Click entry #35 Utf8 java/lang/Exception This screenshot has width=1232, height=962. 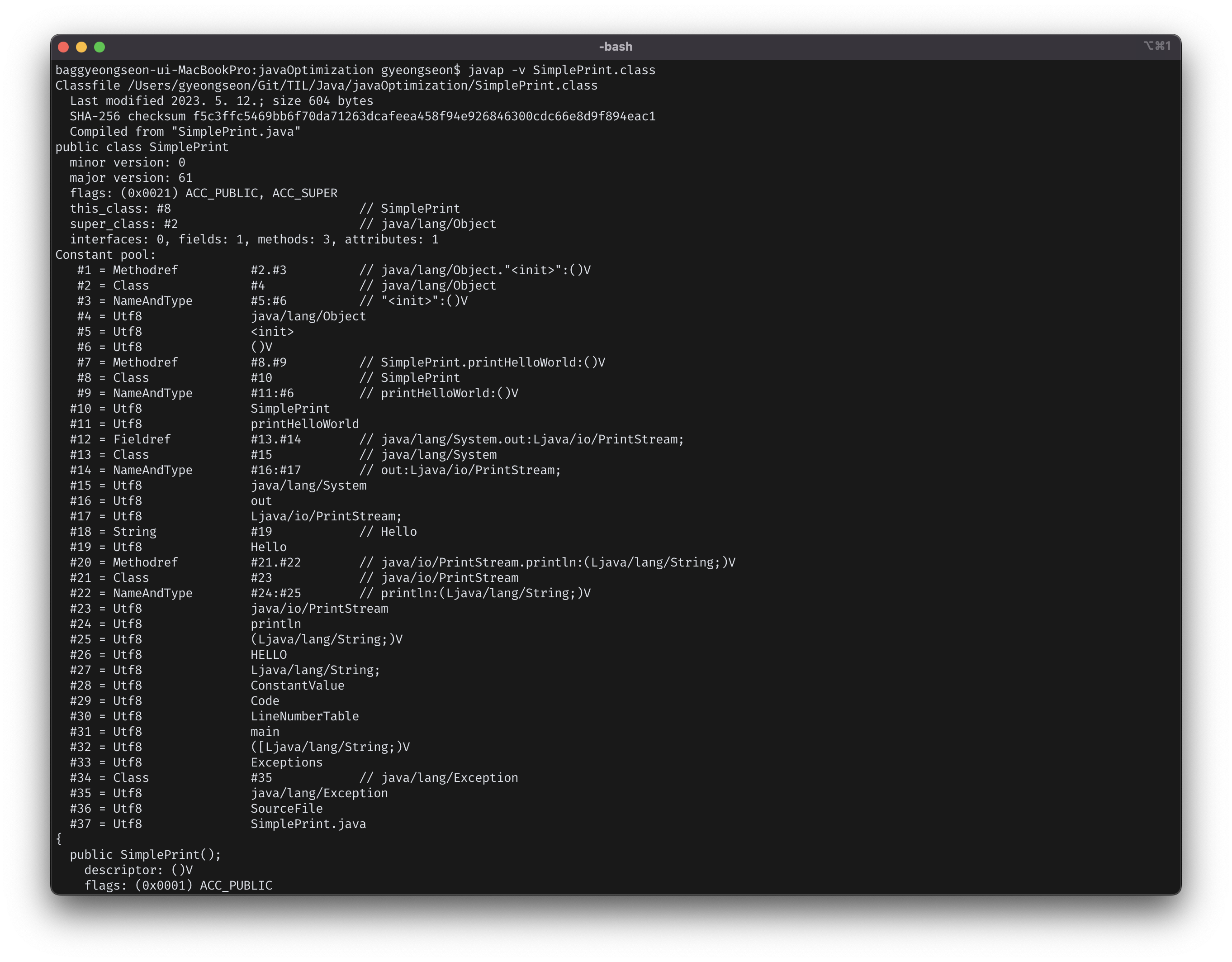[228, 793]
